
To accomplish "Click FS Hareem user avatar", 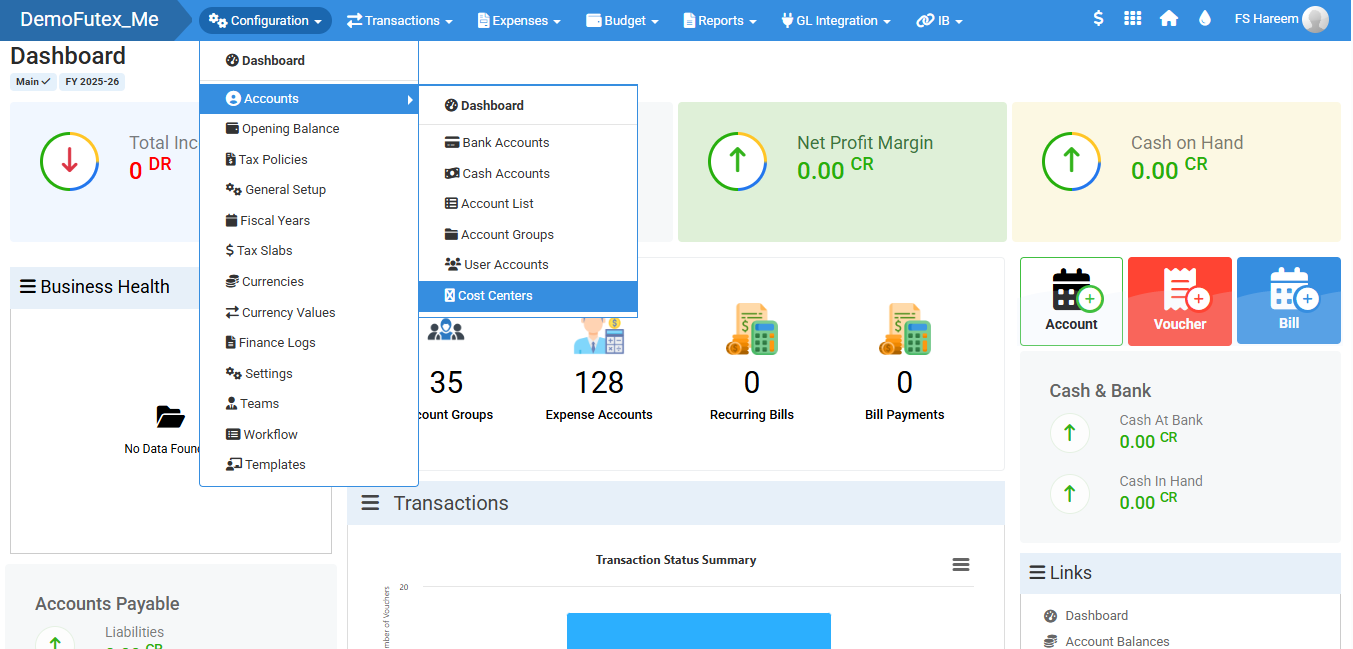I will click(1315, 19).
